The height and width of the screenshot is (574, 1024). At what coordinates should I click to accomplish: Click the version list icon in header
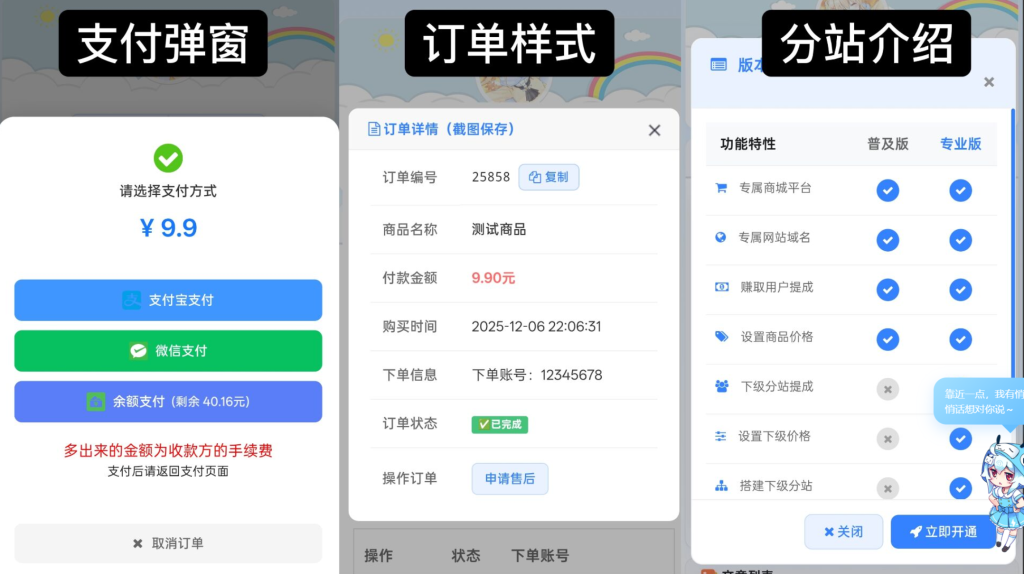[718, 65]
